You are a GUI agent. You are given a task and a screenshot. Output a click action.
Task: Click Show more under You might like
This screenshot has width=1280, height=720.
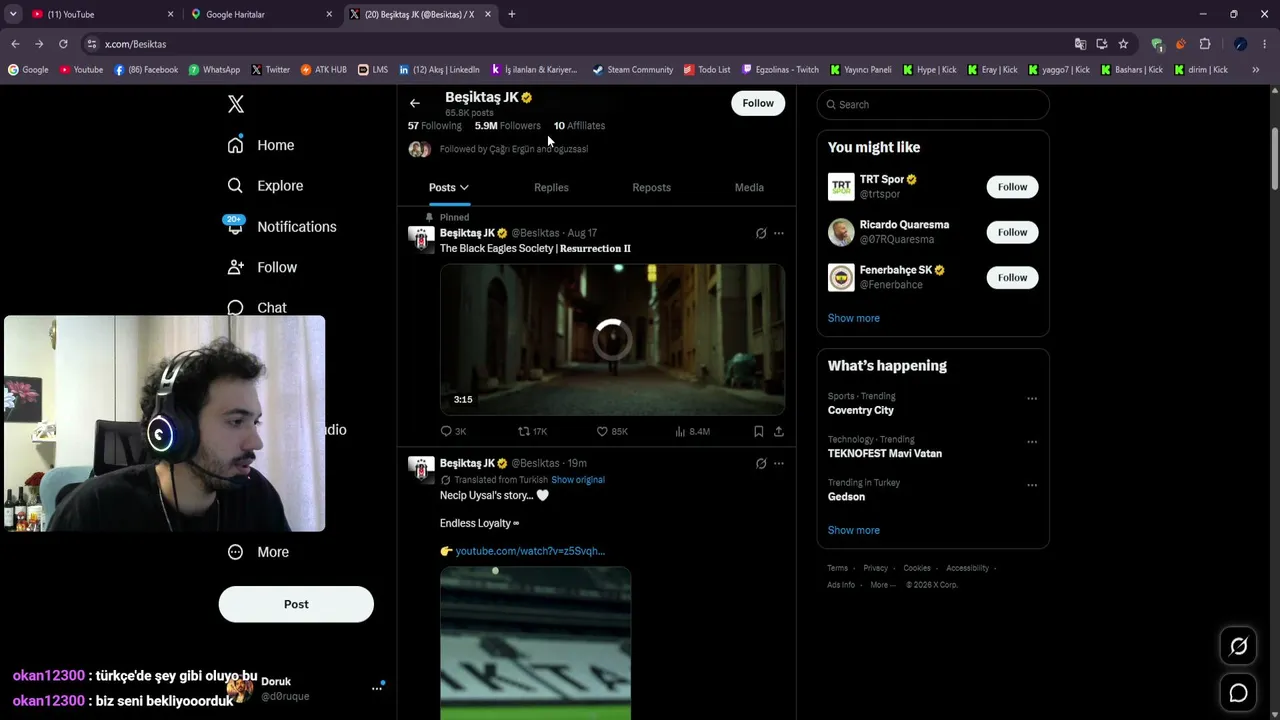pos(854,318)
